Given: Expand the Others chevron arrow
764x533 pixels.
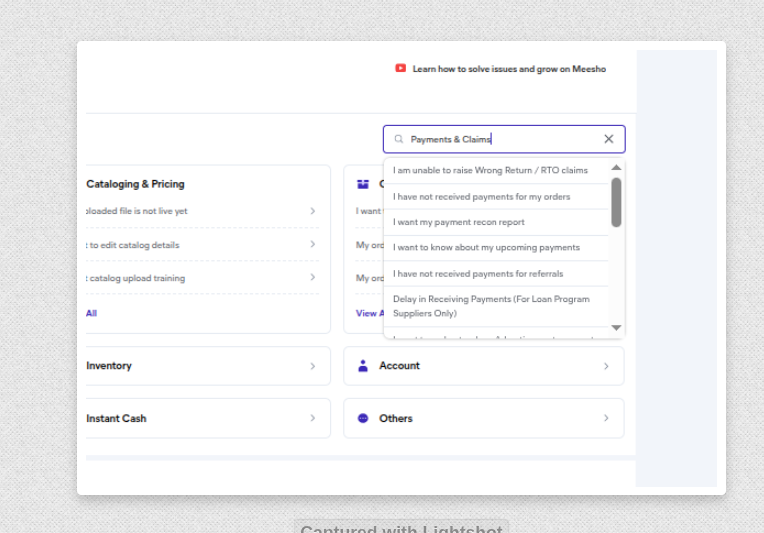Looking at the screenshot, I should [606, 418].
